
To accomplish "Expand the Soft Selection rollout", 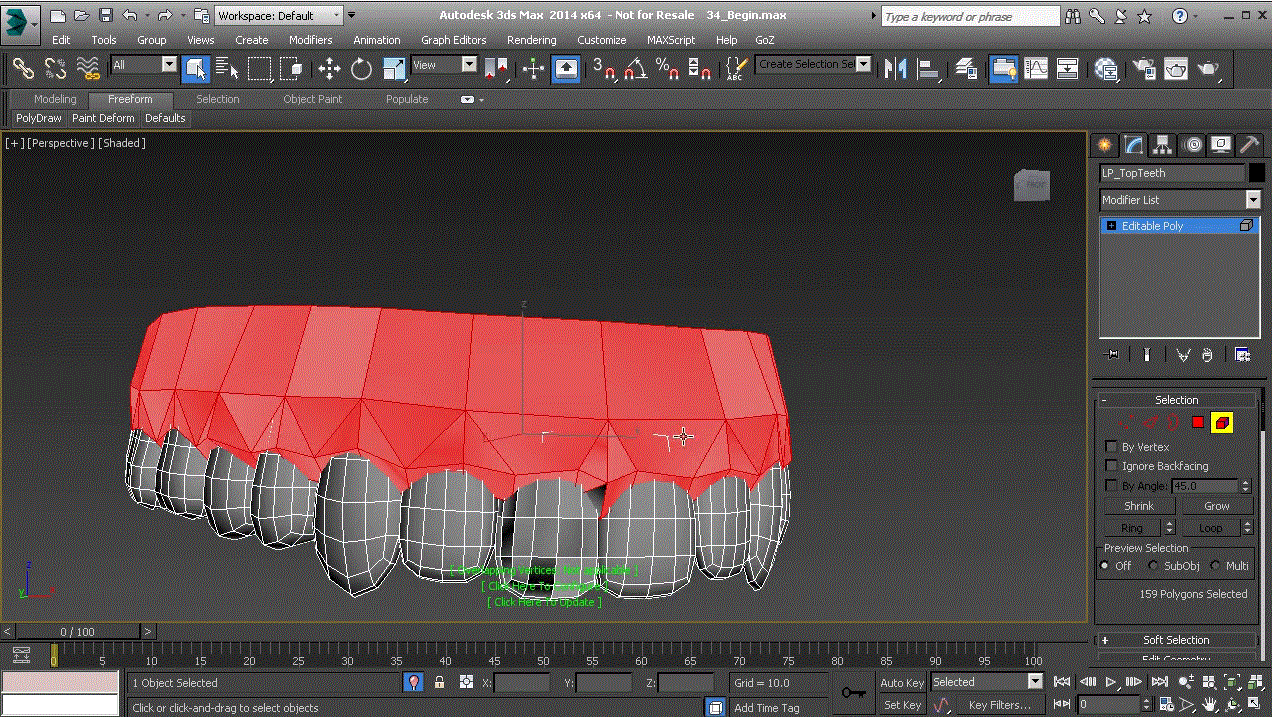I will (x=1176, y=640).
